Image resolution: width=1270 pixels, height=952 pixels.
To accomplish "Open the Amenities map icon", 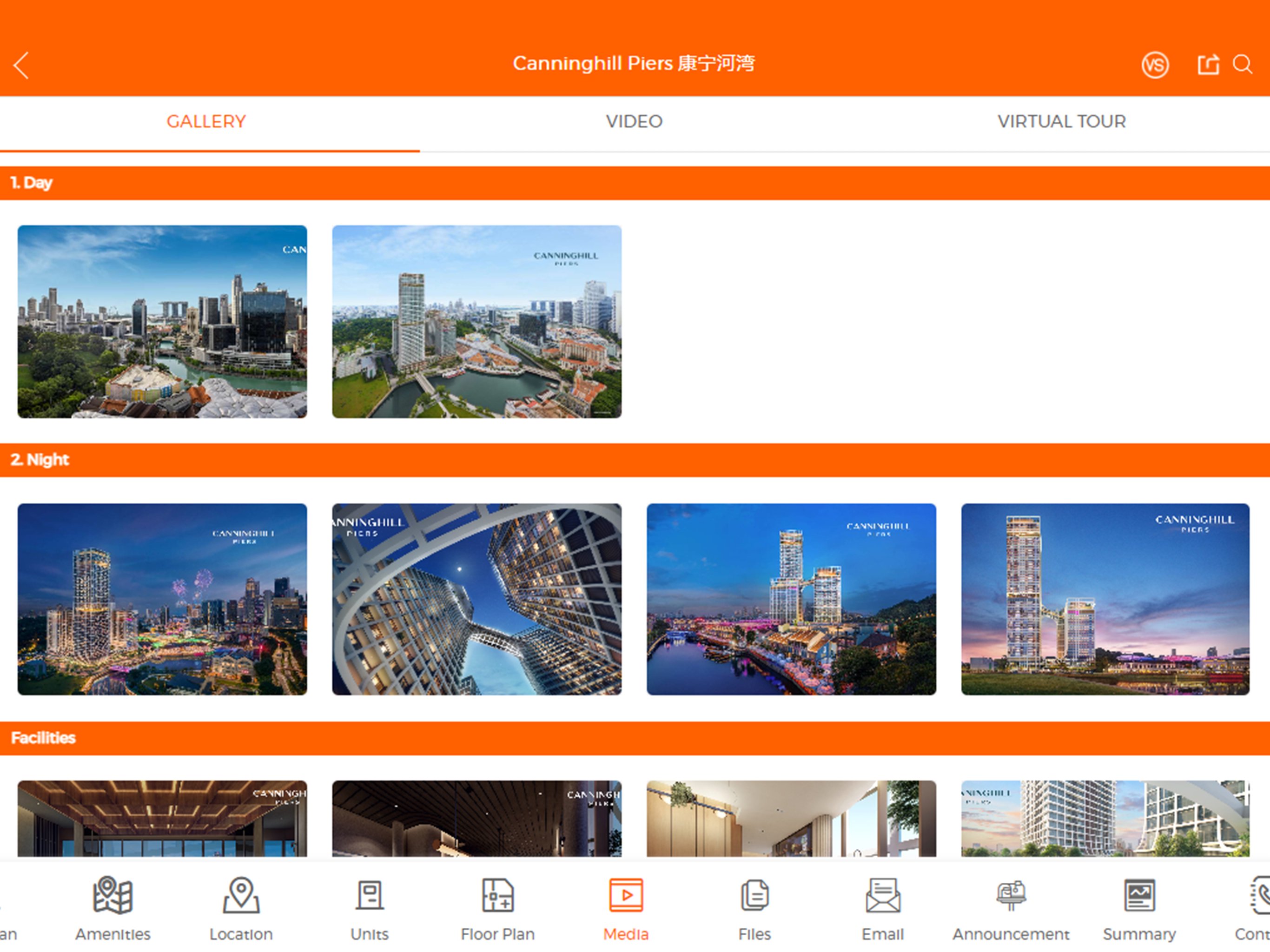I will tap(113, 895).
